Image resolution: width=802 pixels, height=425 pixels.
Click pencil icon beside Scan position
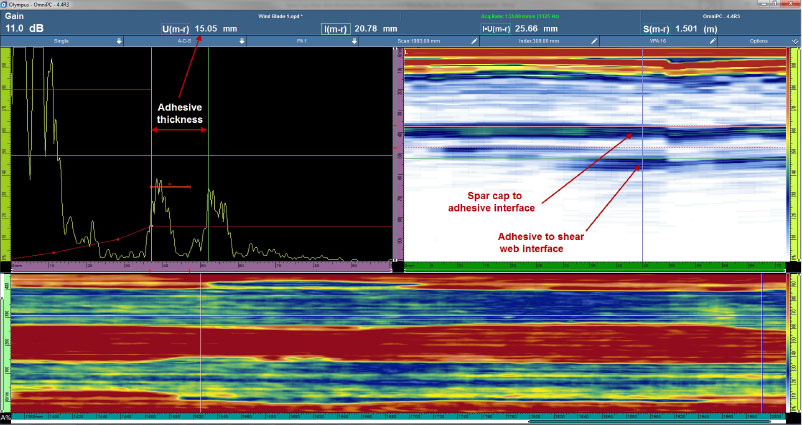(475, 41)
